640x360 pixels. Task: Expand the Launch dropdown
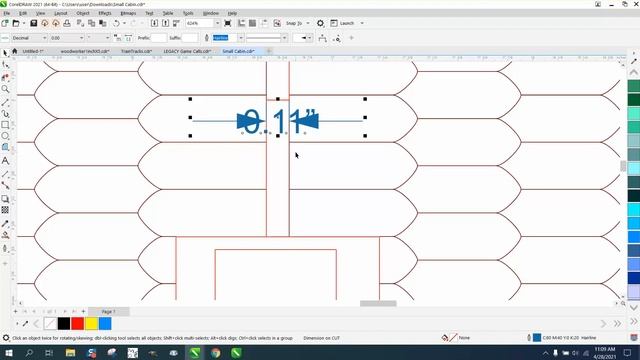(362, 23)
